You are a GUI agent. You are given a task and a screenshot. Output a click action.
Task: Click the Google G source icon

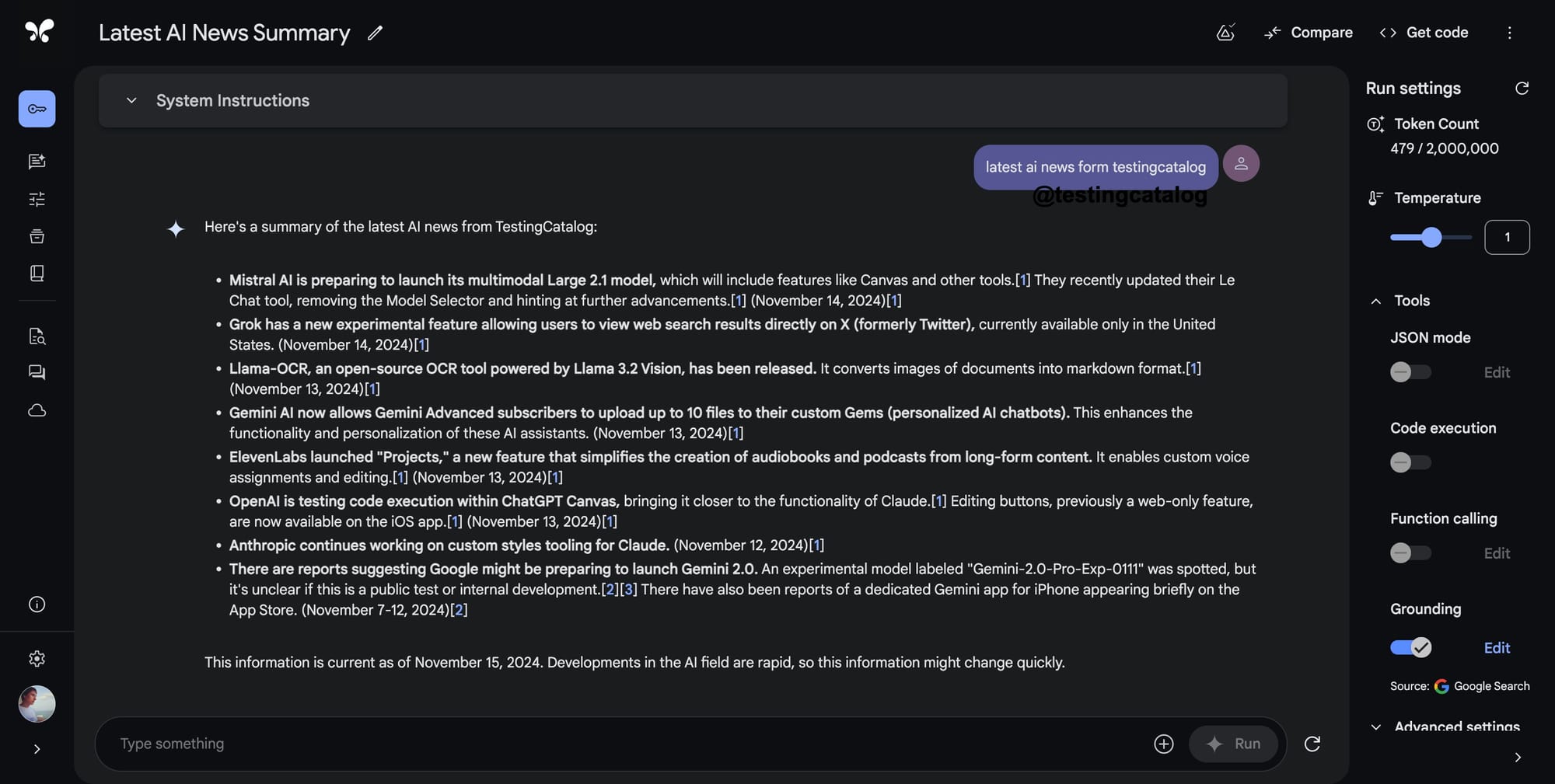[1441, 686]
